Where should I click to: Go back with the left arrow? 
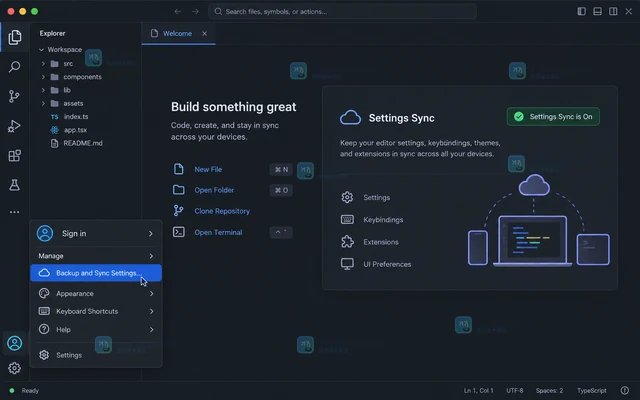[178, 11]
